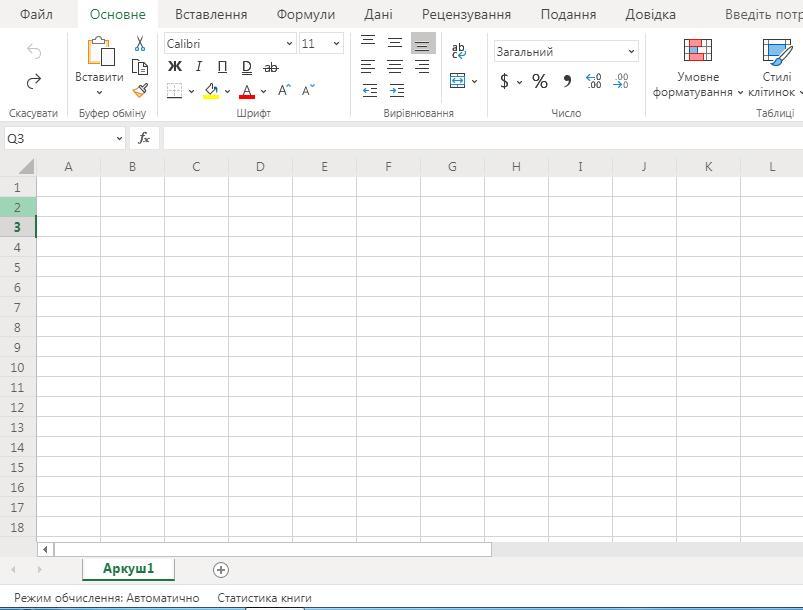Viewport: 803px width, 610px height.
Task: Toggle underline formatting (П)
Action: pos(222,67)
